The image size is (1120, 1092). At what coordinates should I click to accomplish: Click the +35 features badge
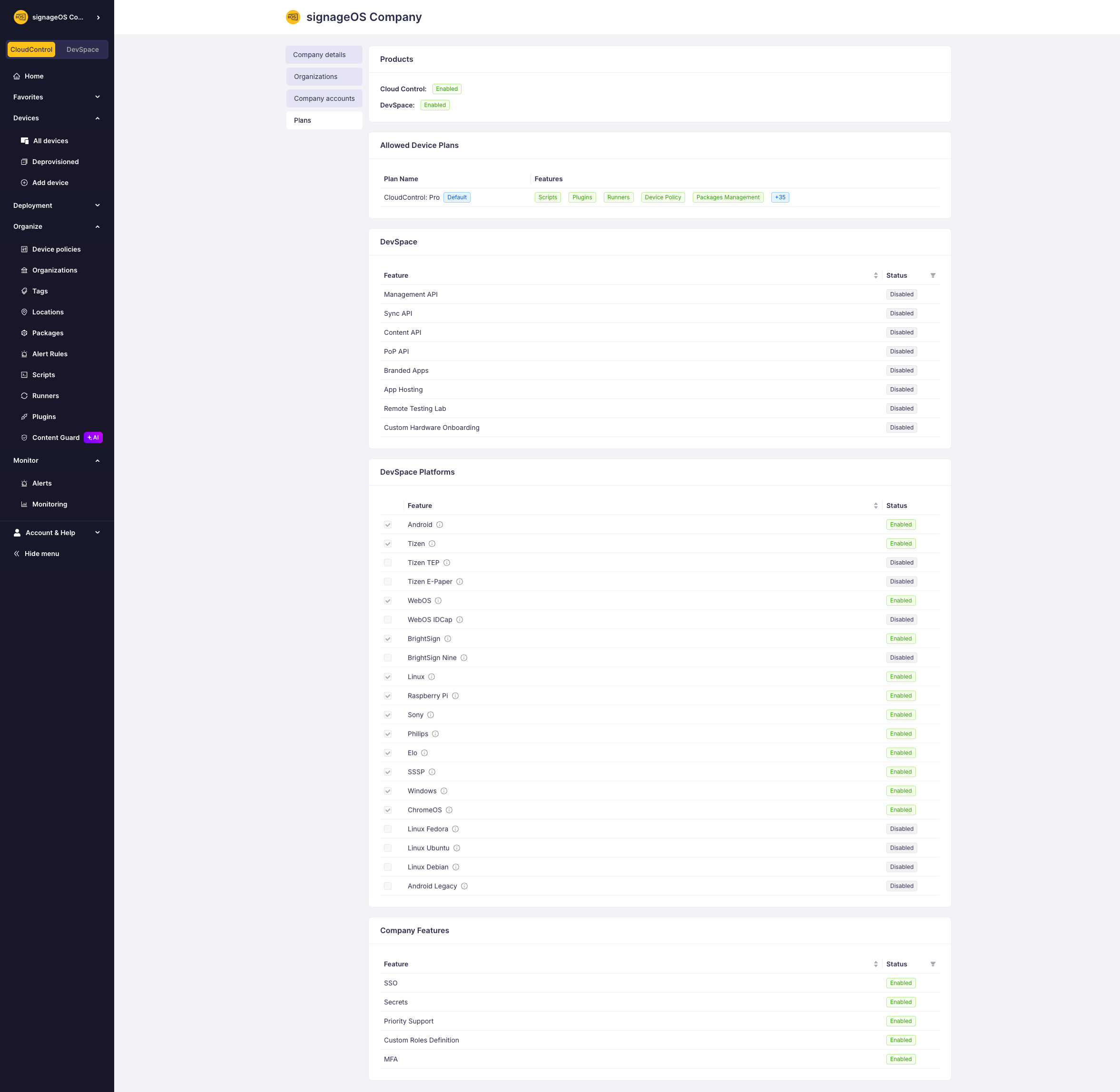[x=780, y=197]
